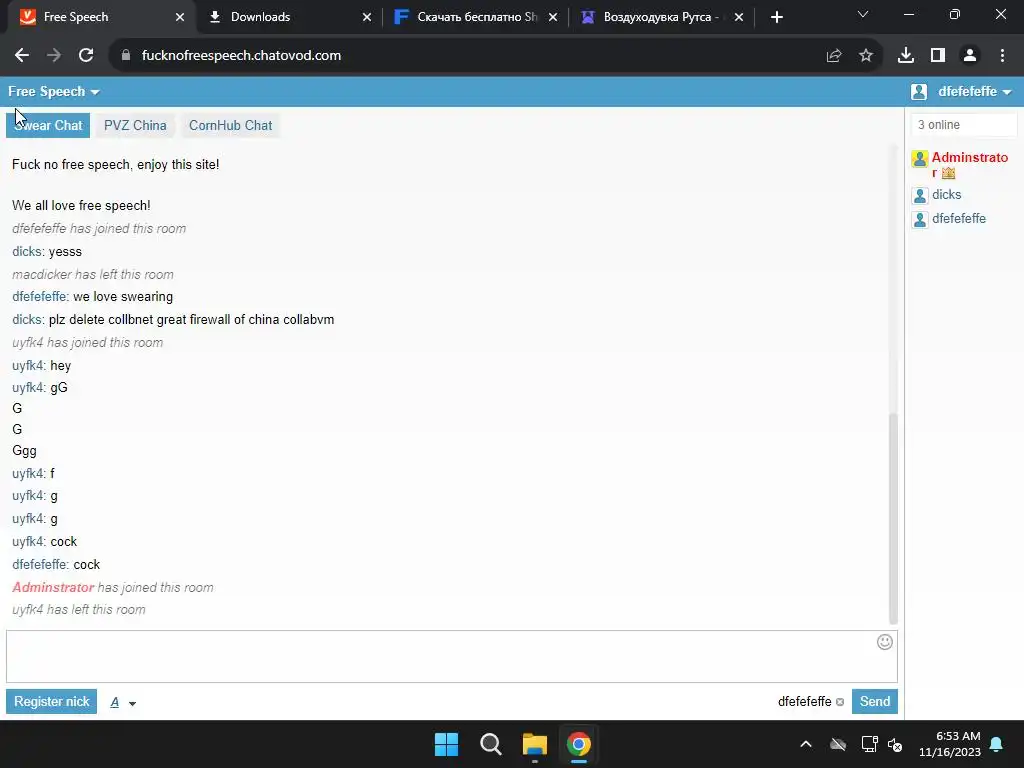The image size is (1024, 768).
Task: Go forward in browser history
Action: (54, 56)
